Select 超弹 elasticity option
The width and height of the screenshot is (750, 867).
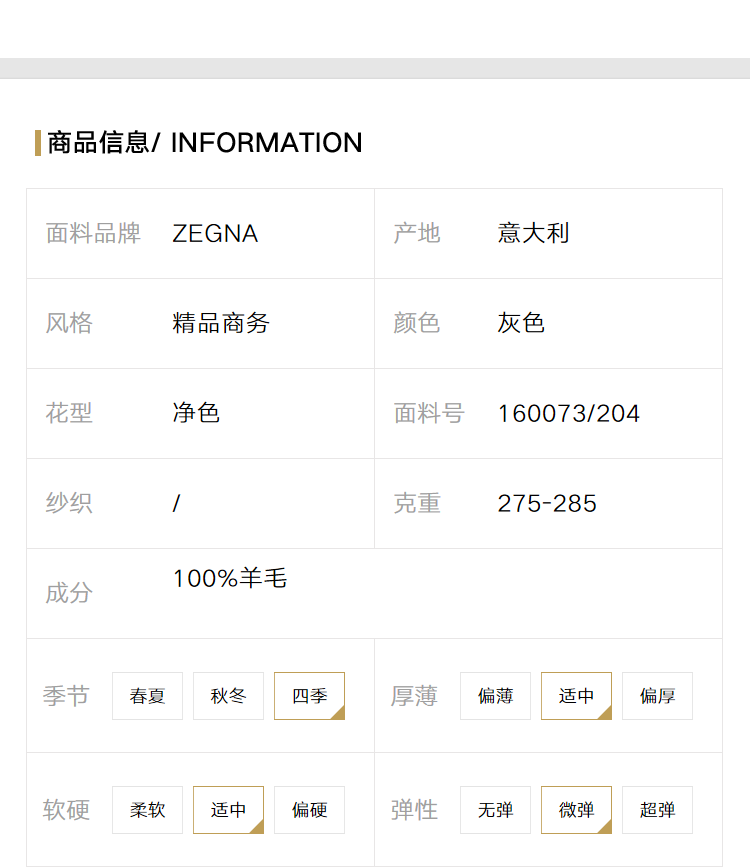pos(658,809)
